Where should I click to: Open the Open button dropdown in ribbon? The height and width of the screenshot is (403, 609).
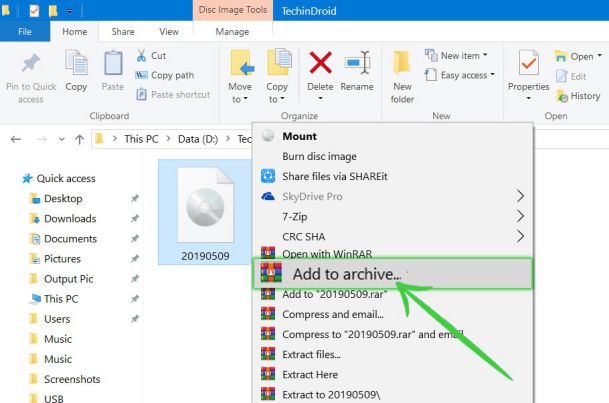click(x=600, y=56)
